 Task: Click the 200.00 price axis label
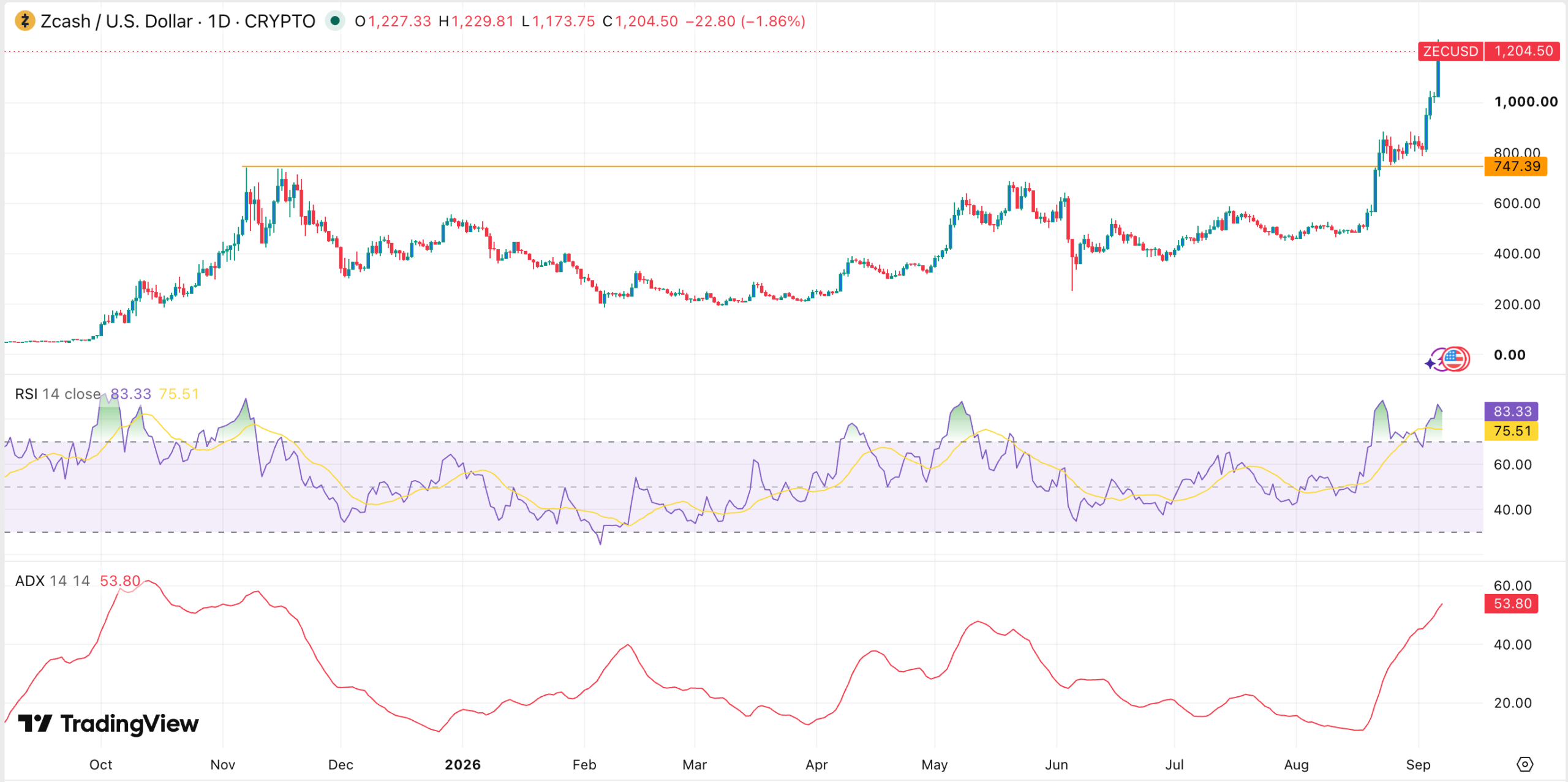coord(1517,304)
